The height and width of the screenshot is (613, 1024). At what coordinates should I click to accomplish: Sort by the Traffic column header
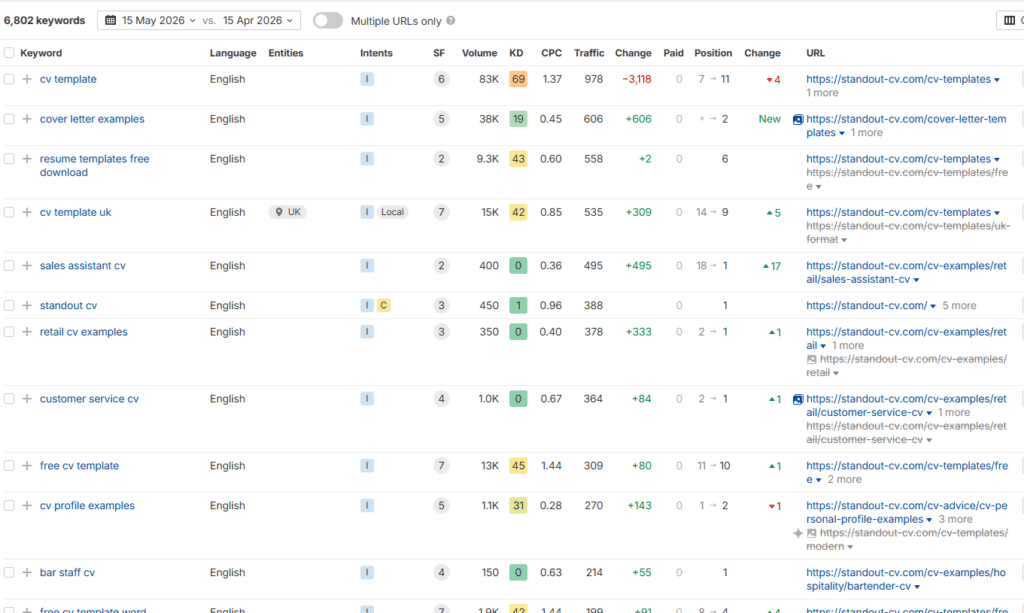click(x=589, y=53)
